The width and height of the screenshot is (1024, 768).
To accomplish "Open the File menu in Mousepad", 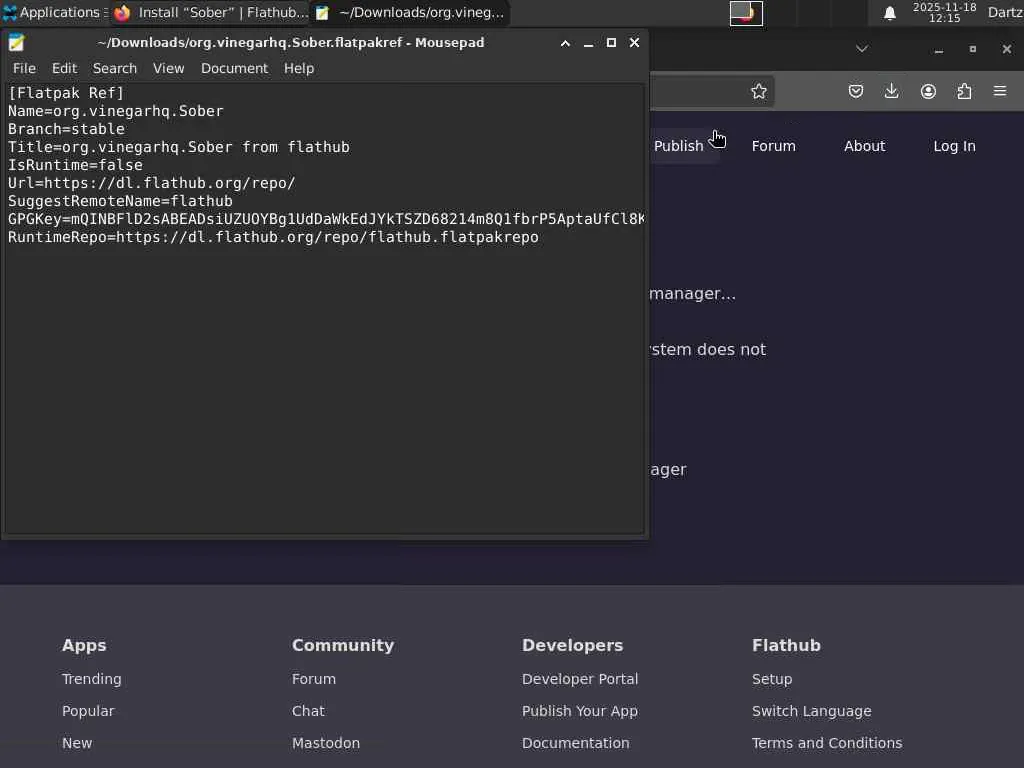I will pyautogui.click(x=24, y=68).
